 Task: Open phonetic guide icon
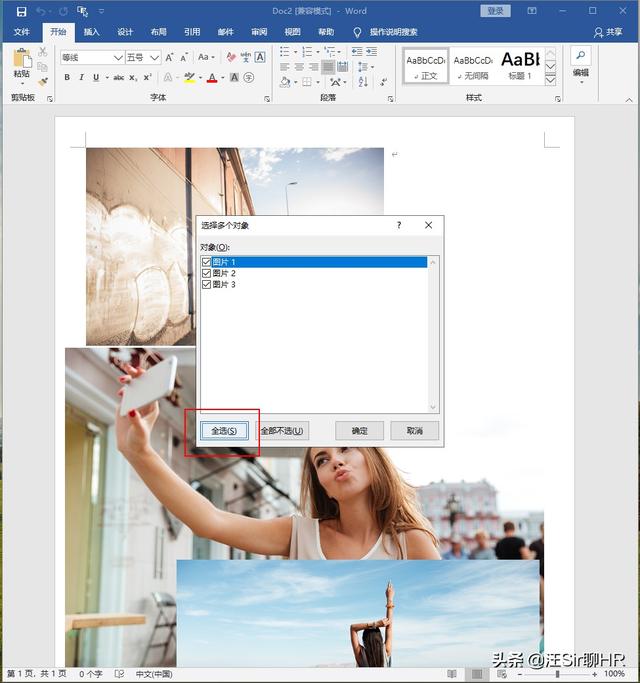click(246, 57)
